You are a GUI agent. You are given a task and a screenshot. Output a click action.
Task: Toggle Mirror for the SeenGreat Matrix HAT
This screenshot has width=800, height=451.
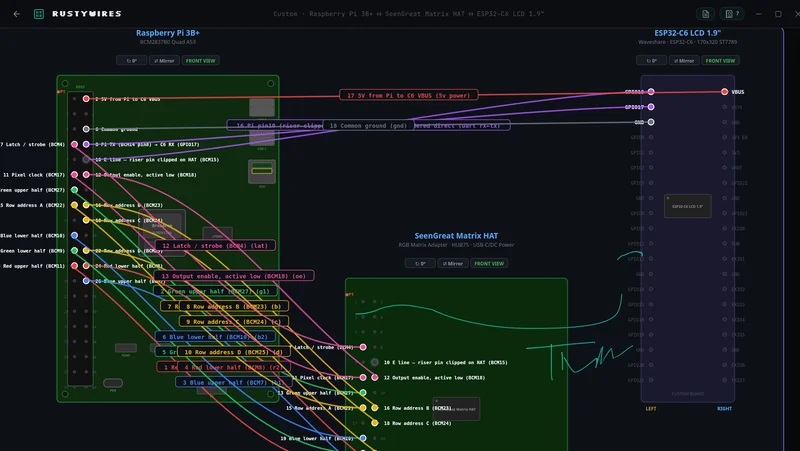pyautogui.click(x=451, y=263)
